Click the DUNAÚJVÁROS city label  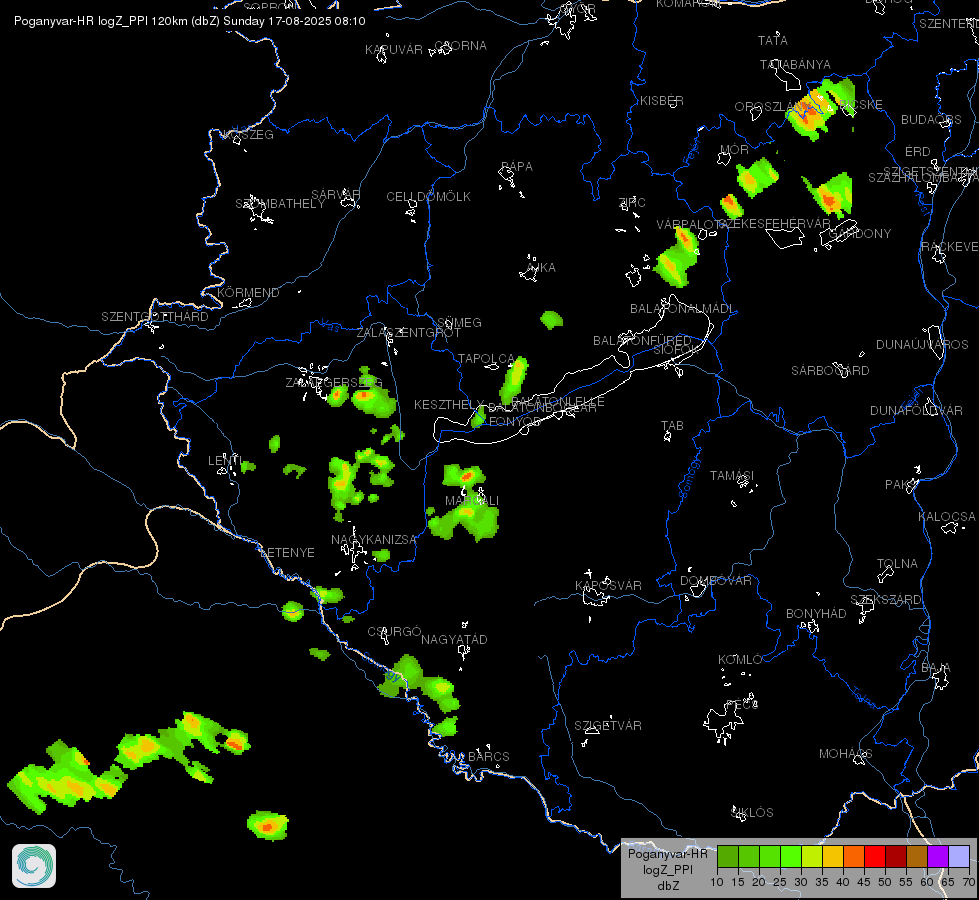[x=922, y=345]
